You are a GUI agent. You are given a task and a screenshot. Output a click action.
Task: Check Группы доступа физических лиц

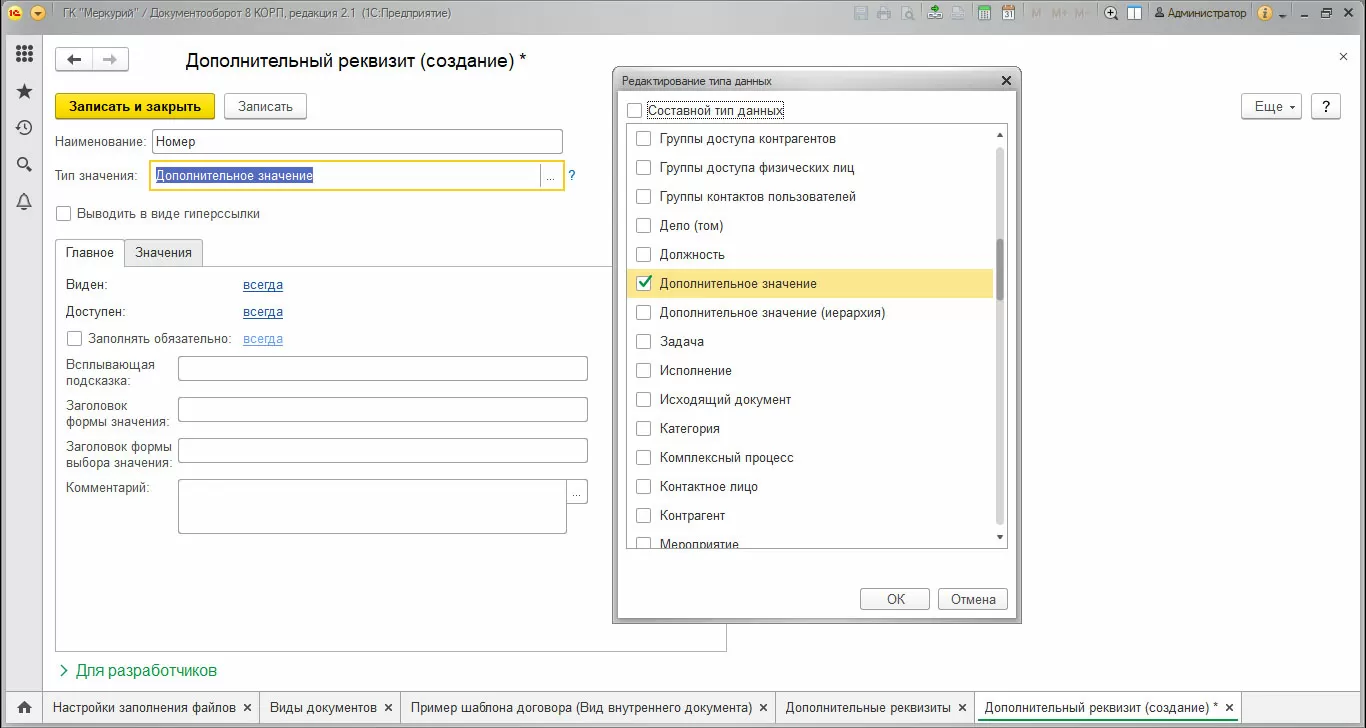pyautogui.click(x=644, y=168)
